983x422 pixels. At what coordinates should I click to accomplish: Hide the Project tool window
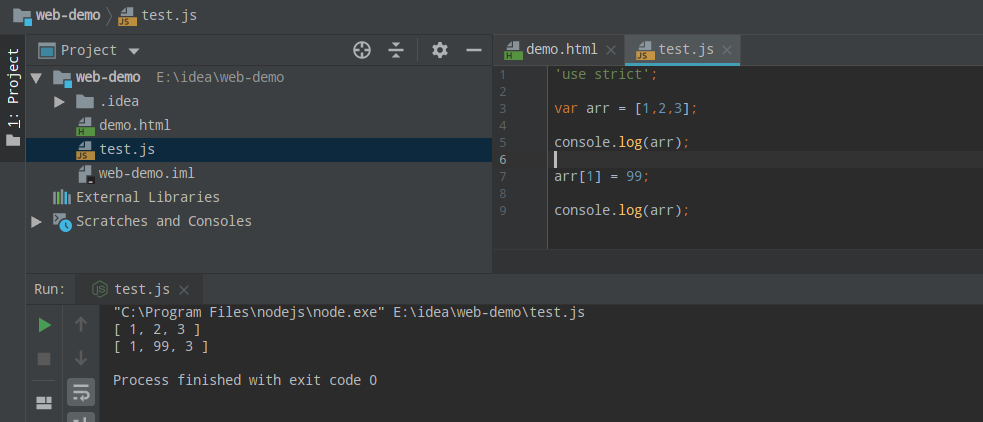(x=474, y=50)
